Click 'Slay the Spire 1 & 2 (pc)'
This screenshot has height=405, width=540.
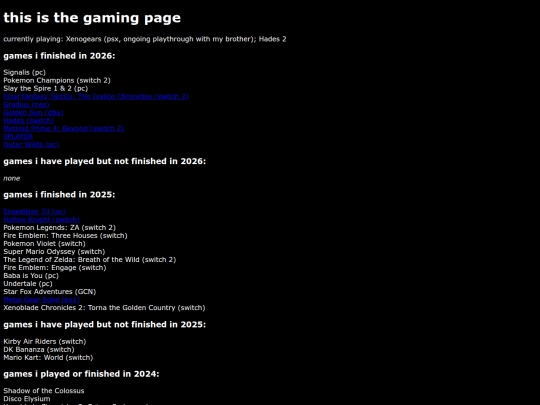click(x=46, y=88)
